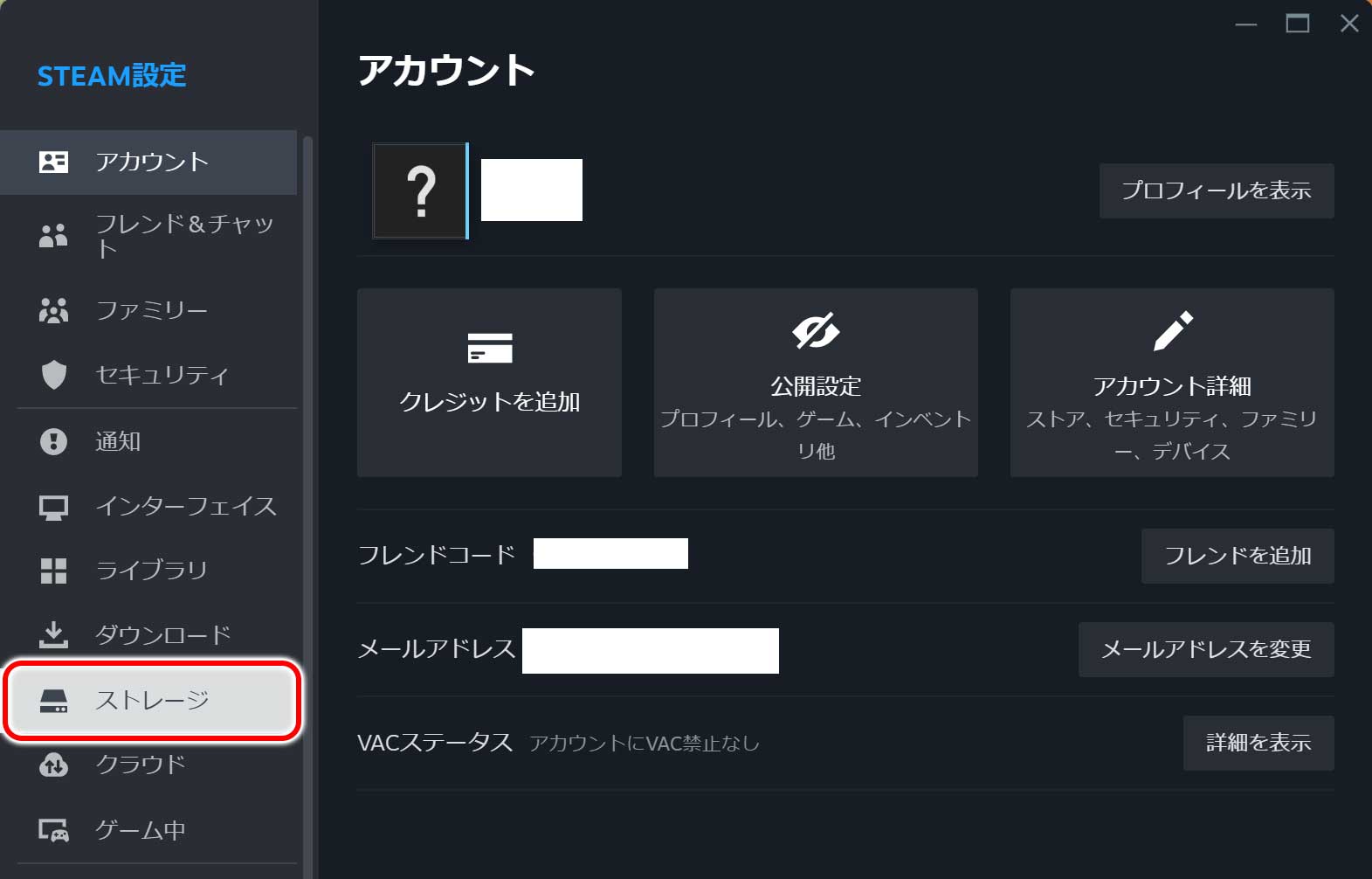Viewport: 1372px width, 879px height.
Task: Go to the セキュリティ settings page
Action: 148,375
